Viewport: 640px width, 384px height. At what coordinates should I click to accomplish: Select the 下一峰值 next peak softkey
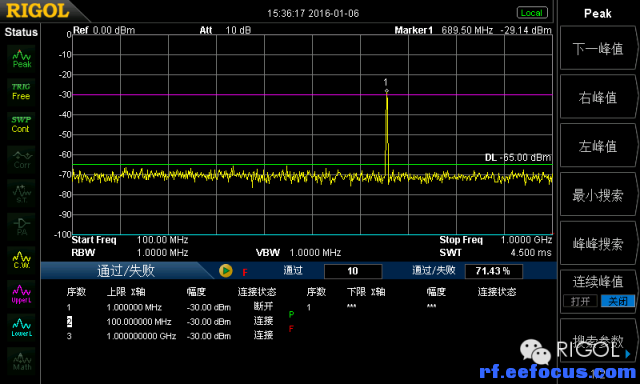point(598,49)
